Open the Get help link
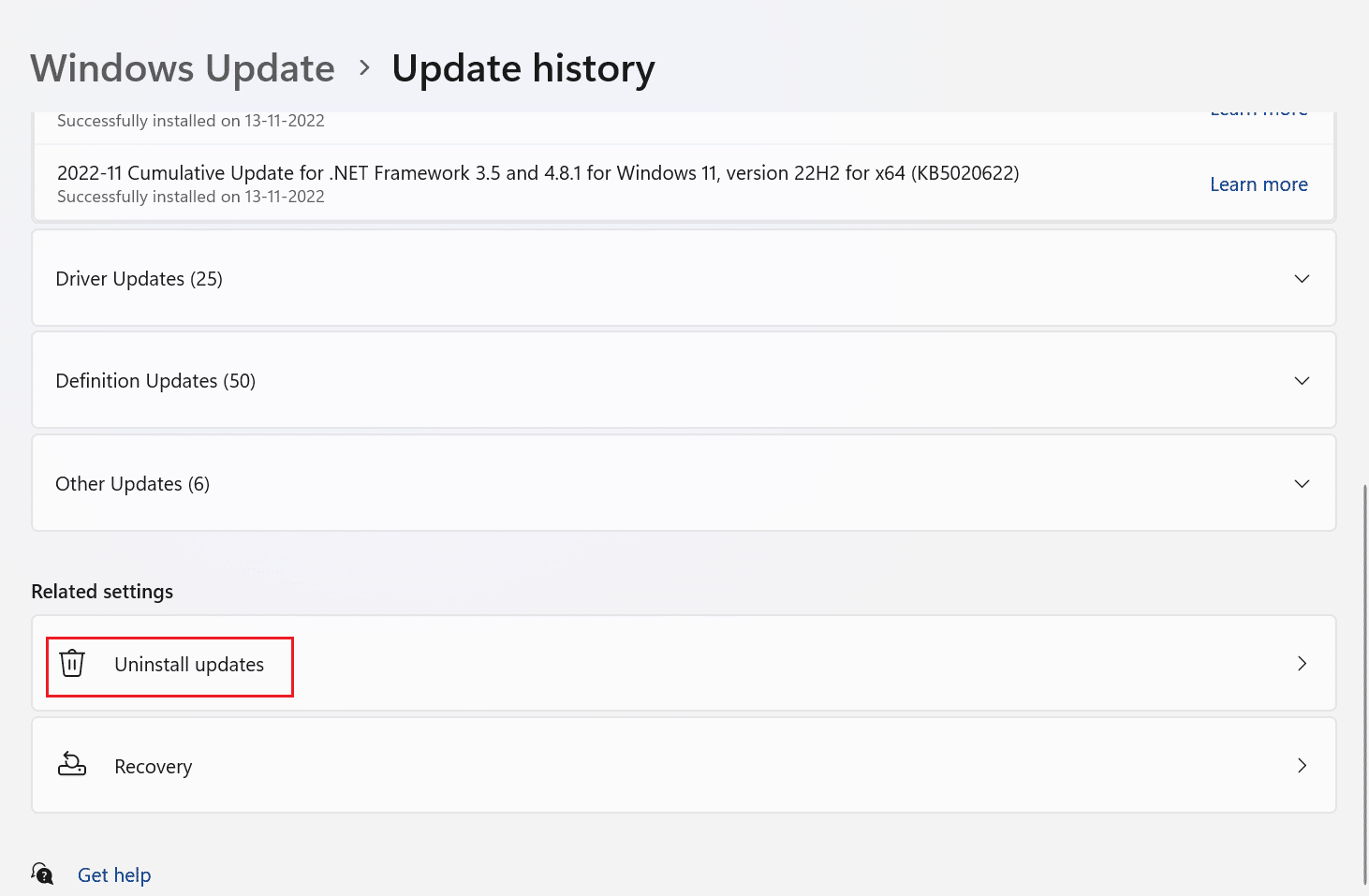The image size is (1369, 896). pyautogui.click(x=114, y=874)
